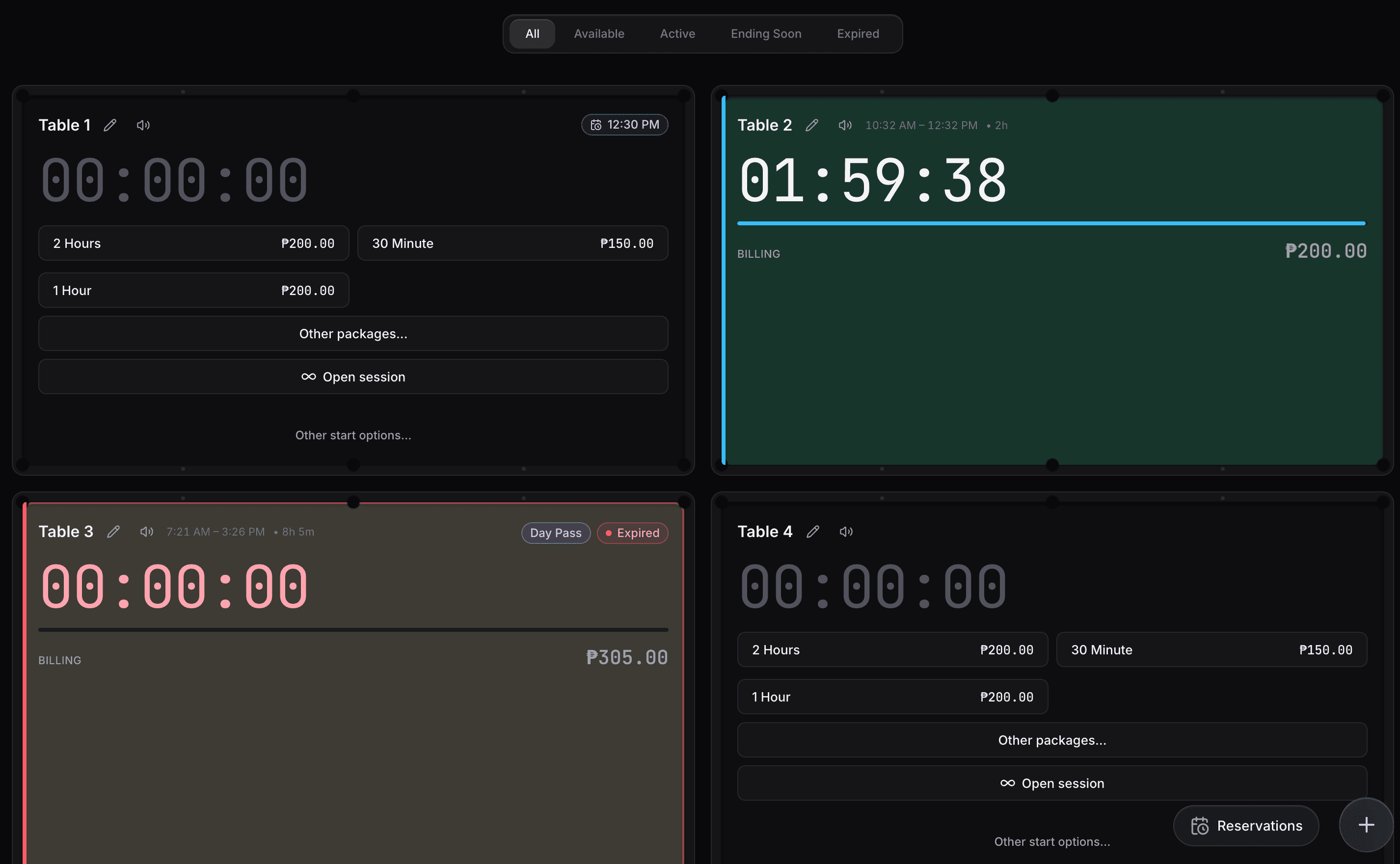Expand Other packages on Table 4
The width and height of the screenshot is (1400, 864).
click(1052, 740)
